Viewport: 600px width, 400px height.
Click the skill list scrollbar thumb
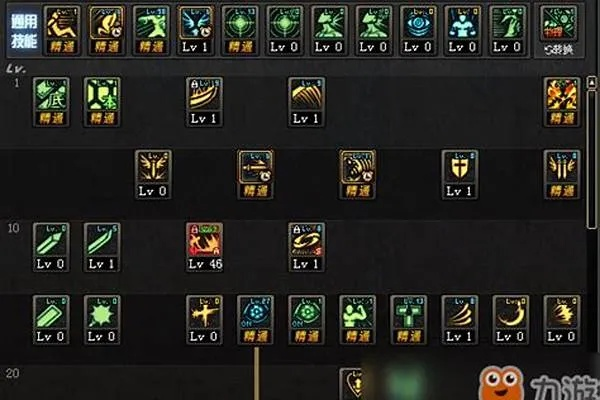592,159
